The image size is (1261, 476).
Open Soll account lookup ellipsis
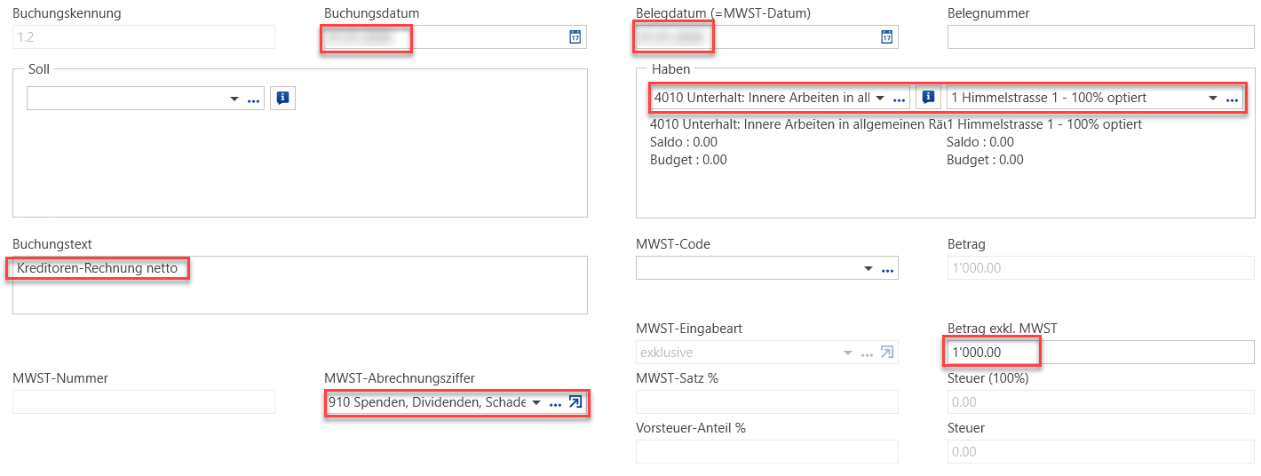[x=254, y=99]
